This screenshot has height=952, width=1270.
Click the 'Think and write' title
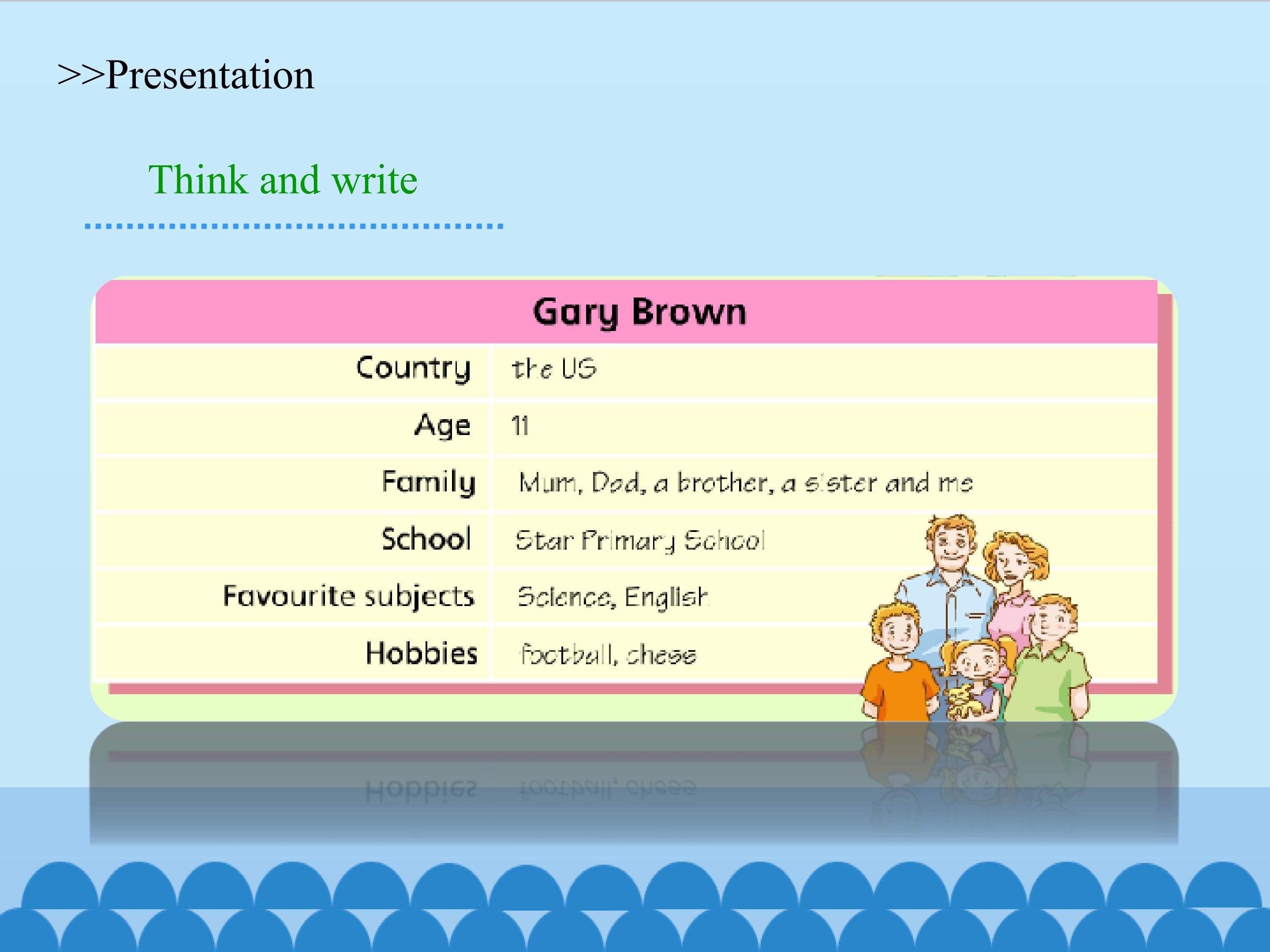[283, 180]
